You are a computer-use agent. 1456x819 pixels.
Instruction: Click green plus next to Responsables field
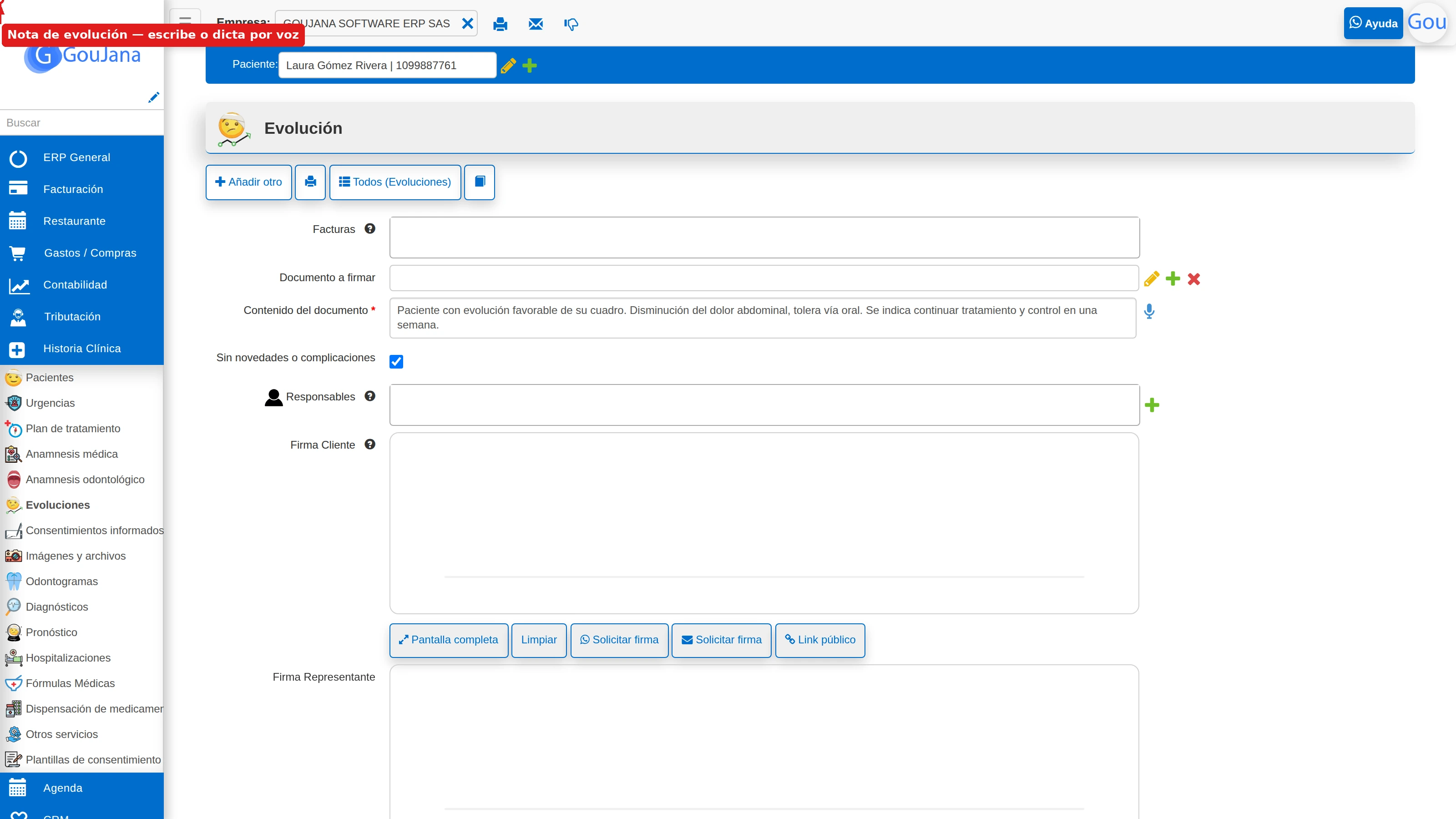pyautogui.click(x=1152, y=404)
